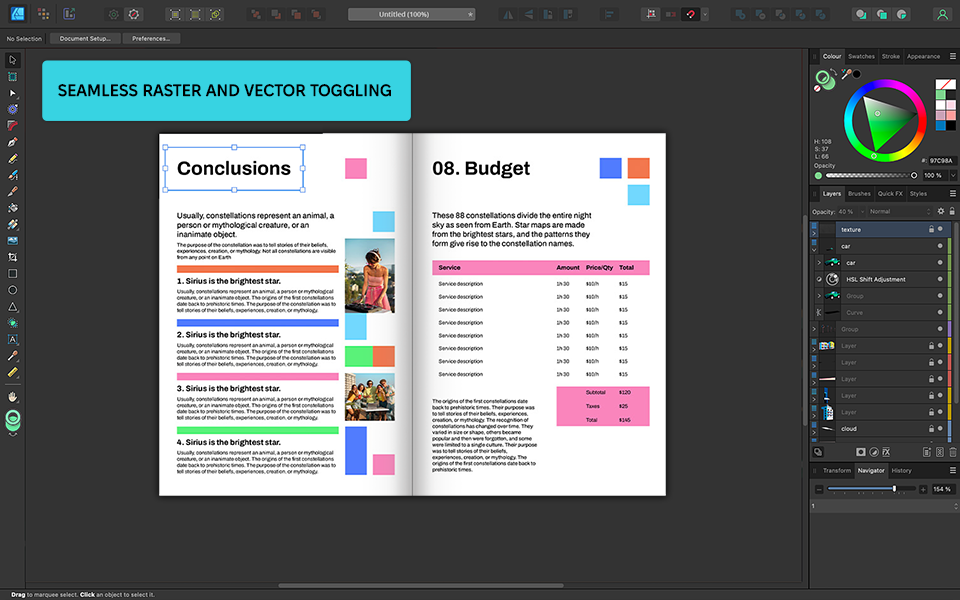960x600 pixels.
Task: Pick a hue on the colour wheel
Action: pyautogui.click(x=885, y=121)
